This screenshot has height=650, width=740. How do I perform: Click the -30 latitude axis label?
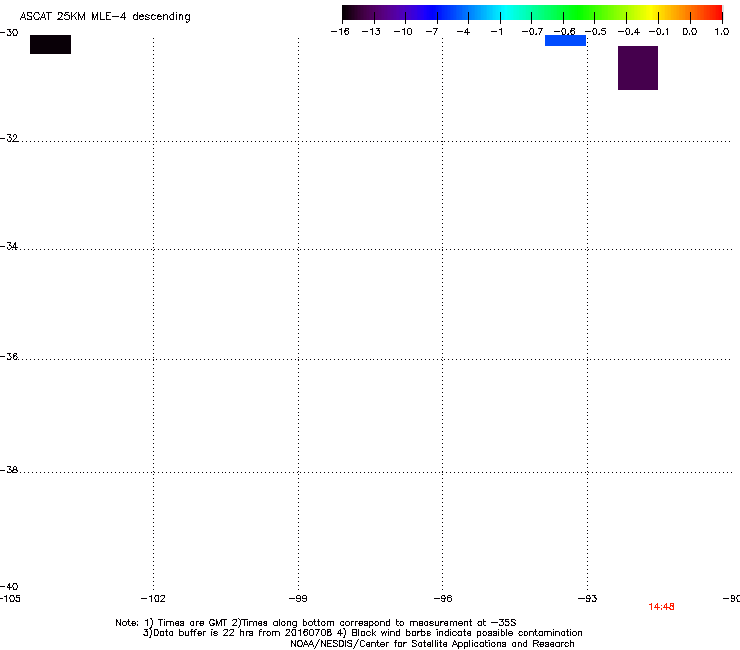pos(9,33)
